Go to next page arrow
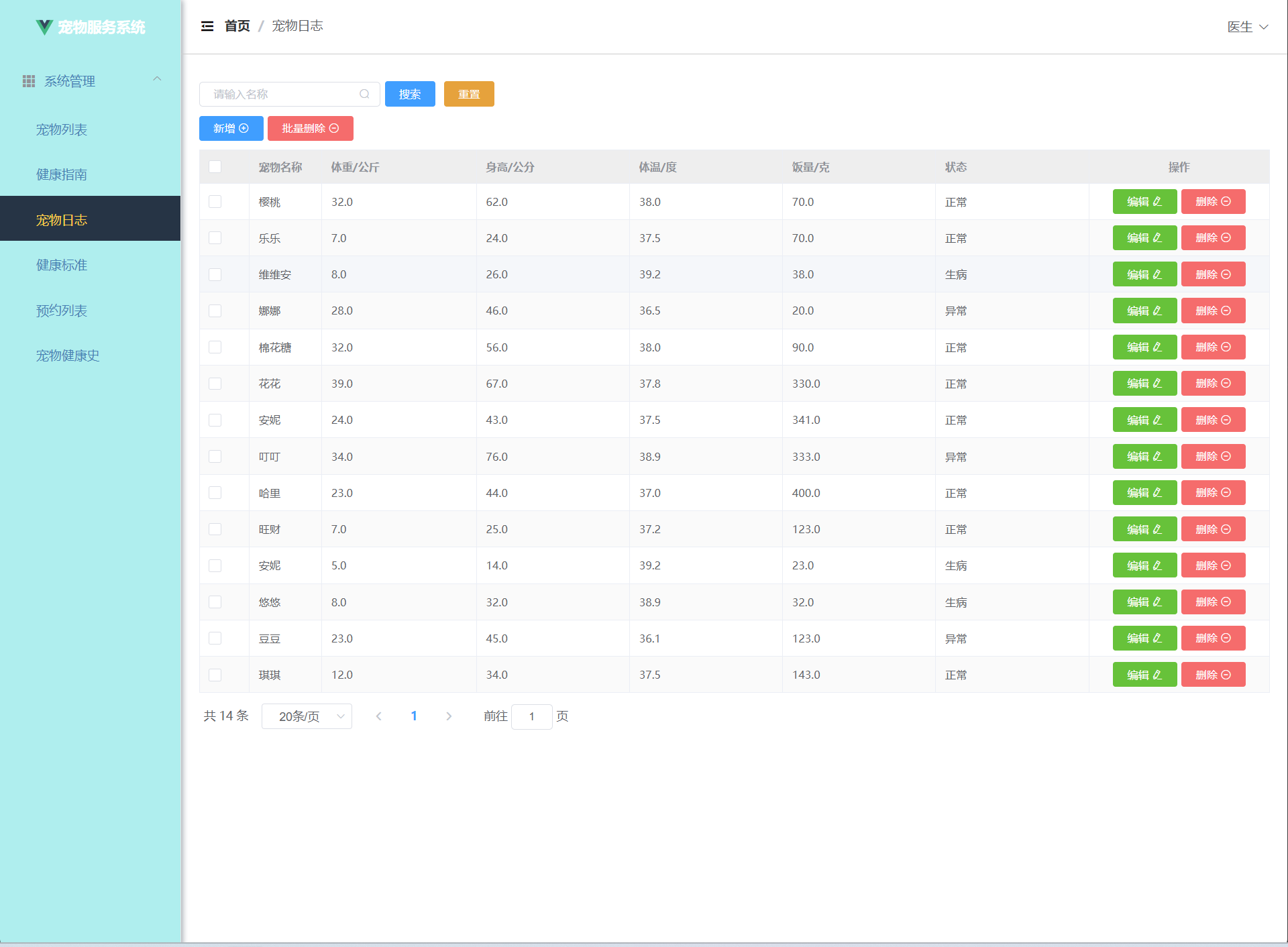1288x947 pixels. 449,716
